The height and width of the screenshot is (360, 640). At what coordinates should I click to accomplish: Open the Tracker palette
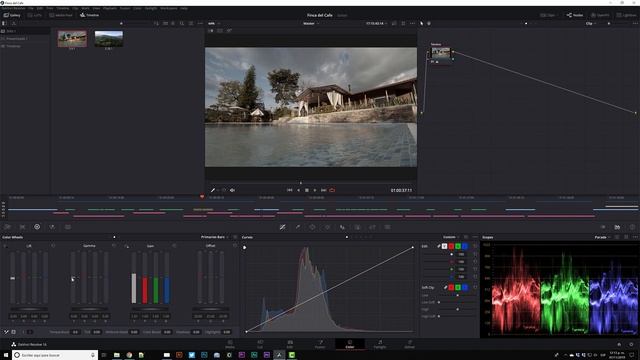(327, 227)
